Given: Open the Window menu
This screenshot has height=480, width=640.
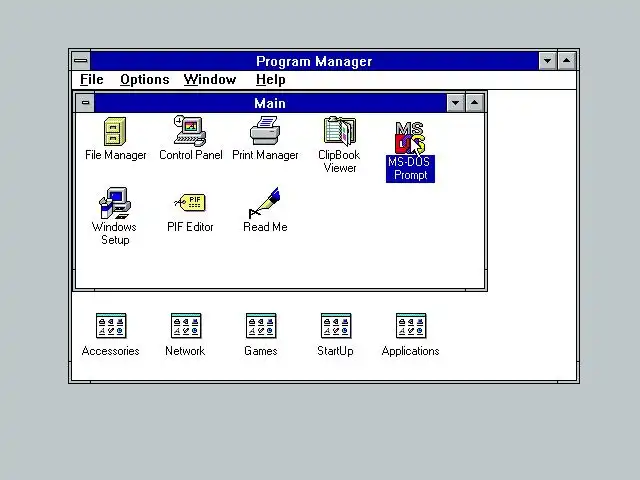Looking at the screenshot, I should coord(210,80).
